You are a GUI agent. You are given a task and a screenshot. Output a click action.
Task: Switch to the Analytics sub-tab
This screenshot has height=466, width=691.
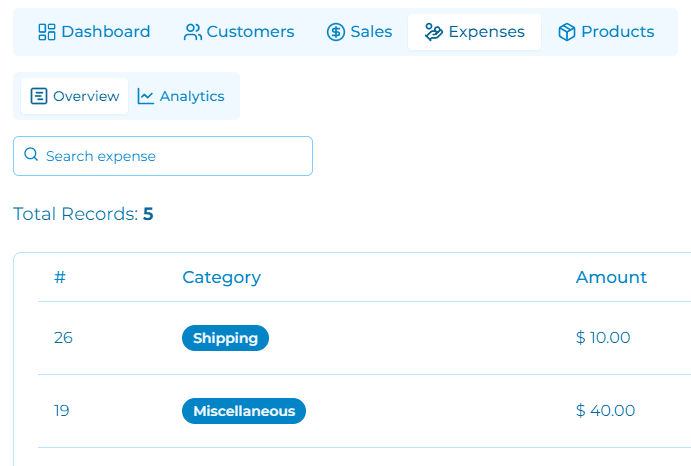coord(181,96)
